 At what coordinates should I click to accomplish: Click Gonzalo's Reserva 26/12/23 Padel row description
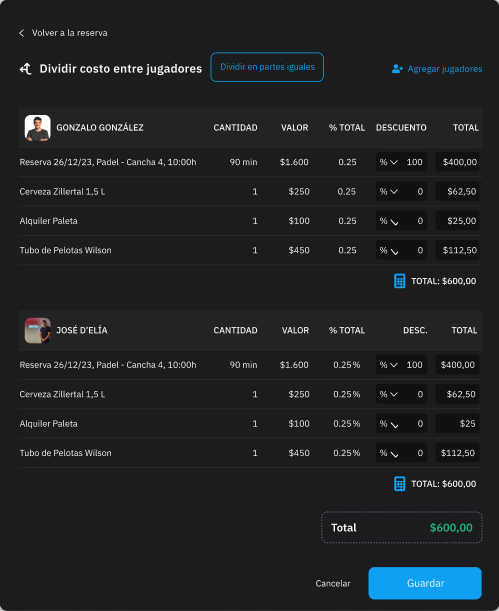[108, 162]
